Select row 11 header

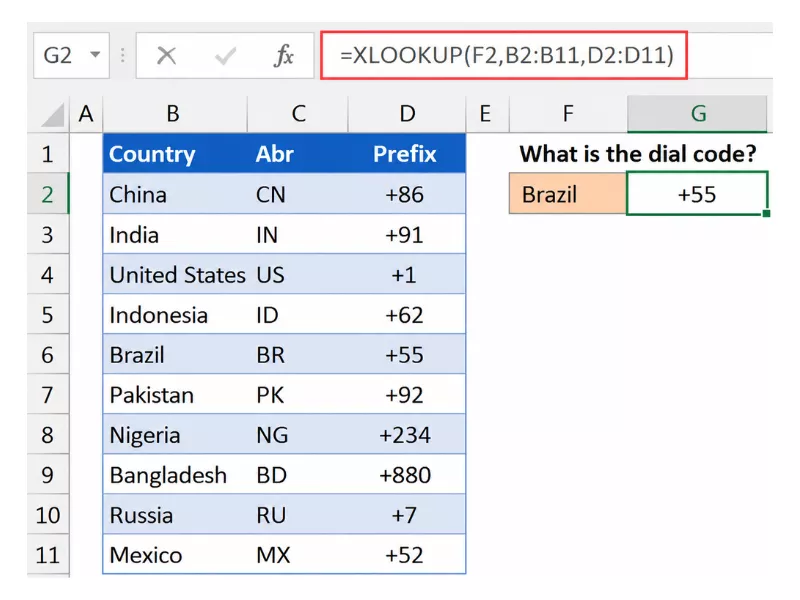[x=48, y=555]
